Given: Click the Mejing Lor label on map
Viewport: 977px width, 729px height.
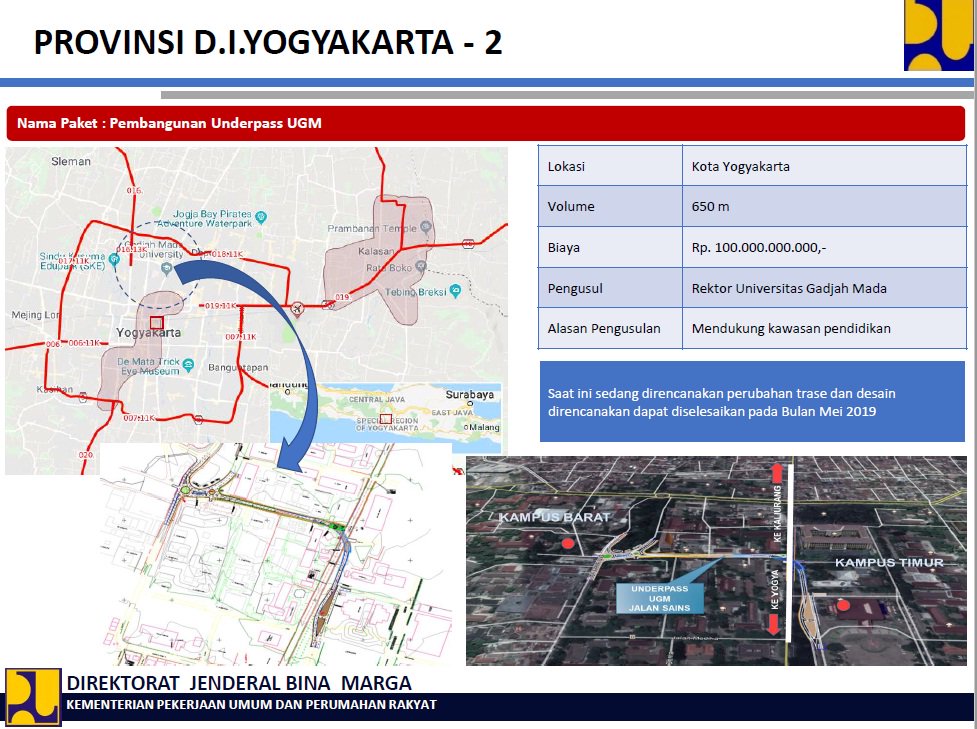Looking at the screenshot, I should pyautogui.click(x=35, y=315).
